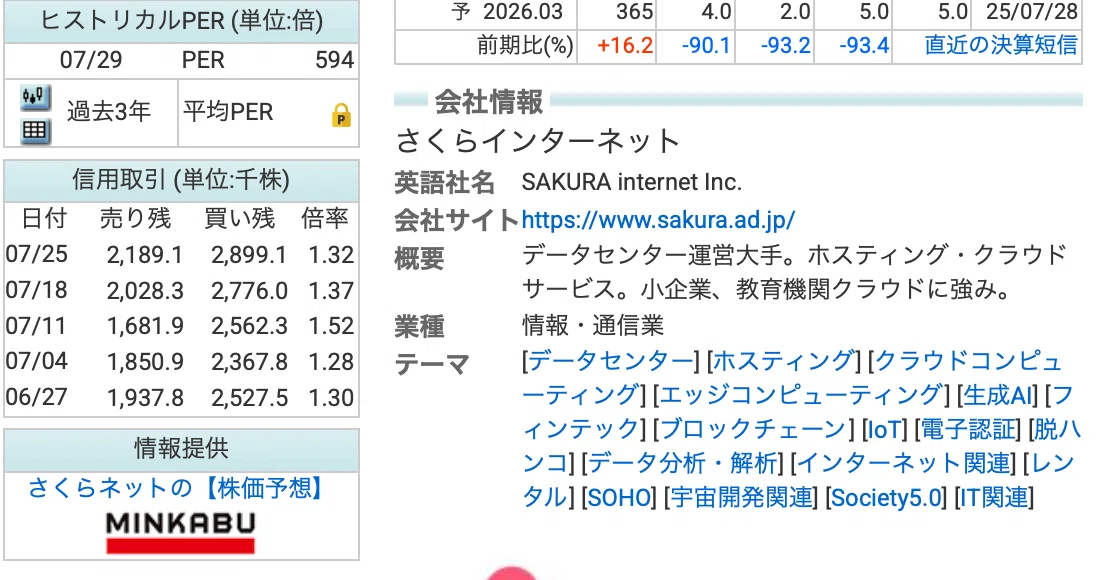Select the 倍率 value 1.32
The height and width of the screenshot is (580, 1104).
[x=331, y=255]
